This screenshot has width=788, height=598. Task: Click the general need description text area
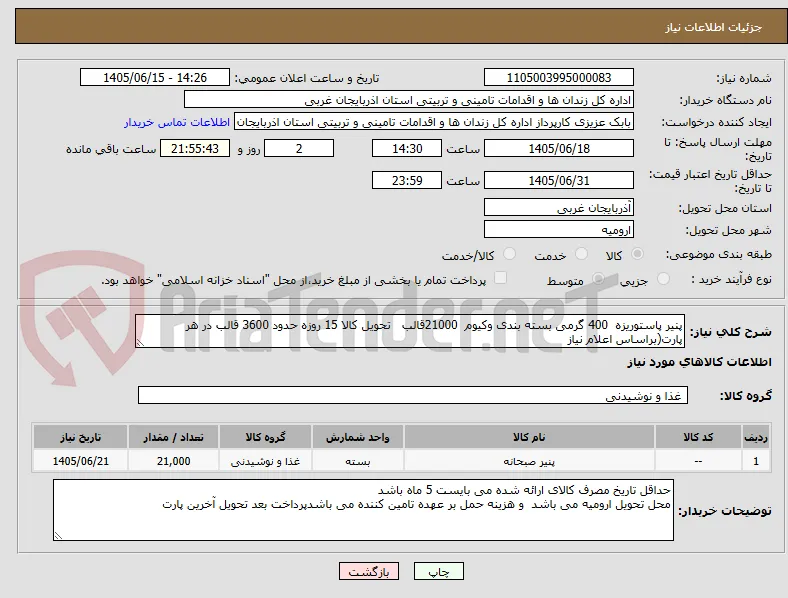[x=410, y=331]
